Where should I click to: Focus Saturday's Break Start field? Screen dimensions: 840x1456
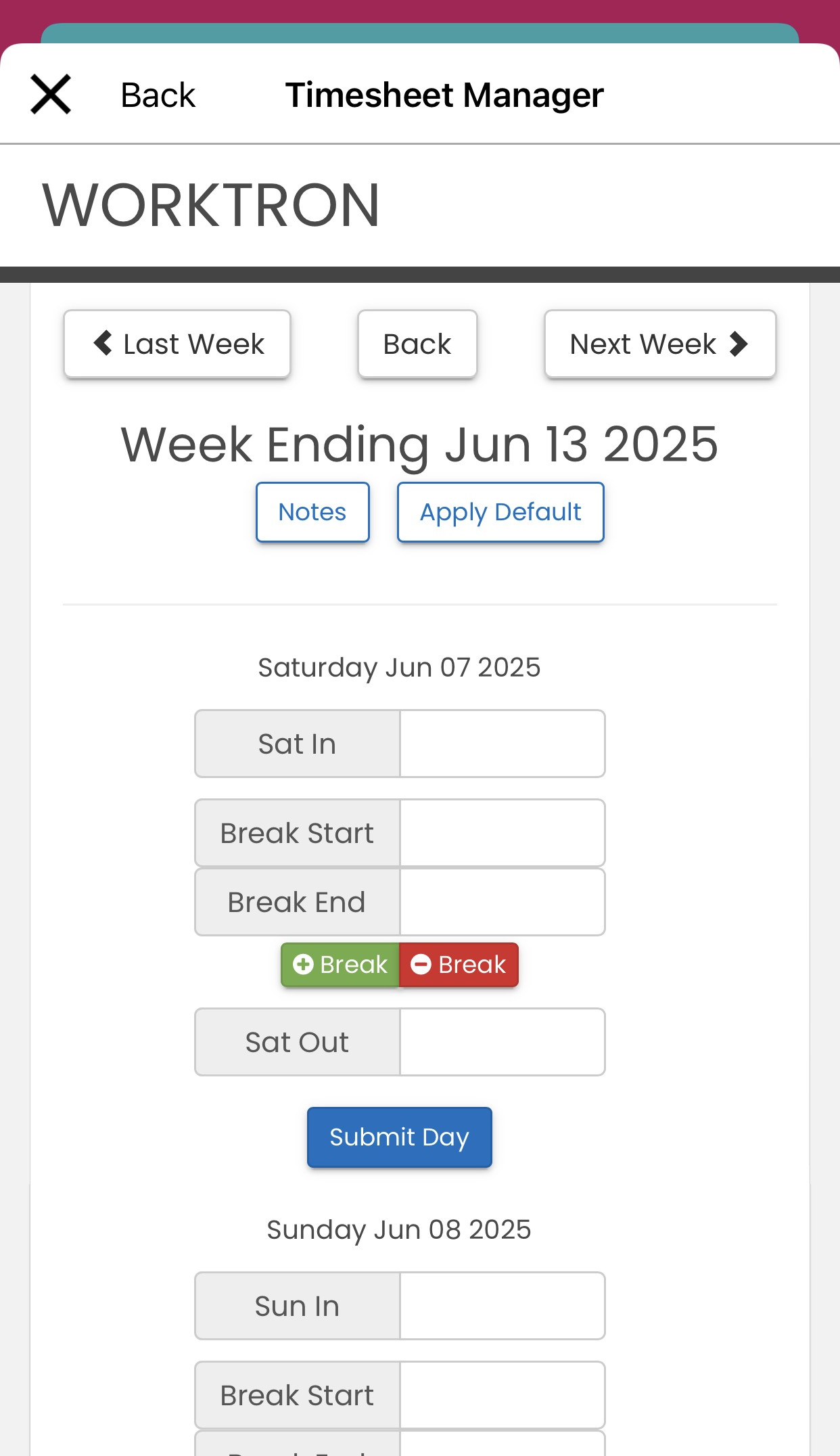[503, 833]
